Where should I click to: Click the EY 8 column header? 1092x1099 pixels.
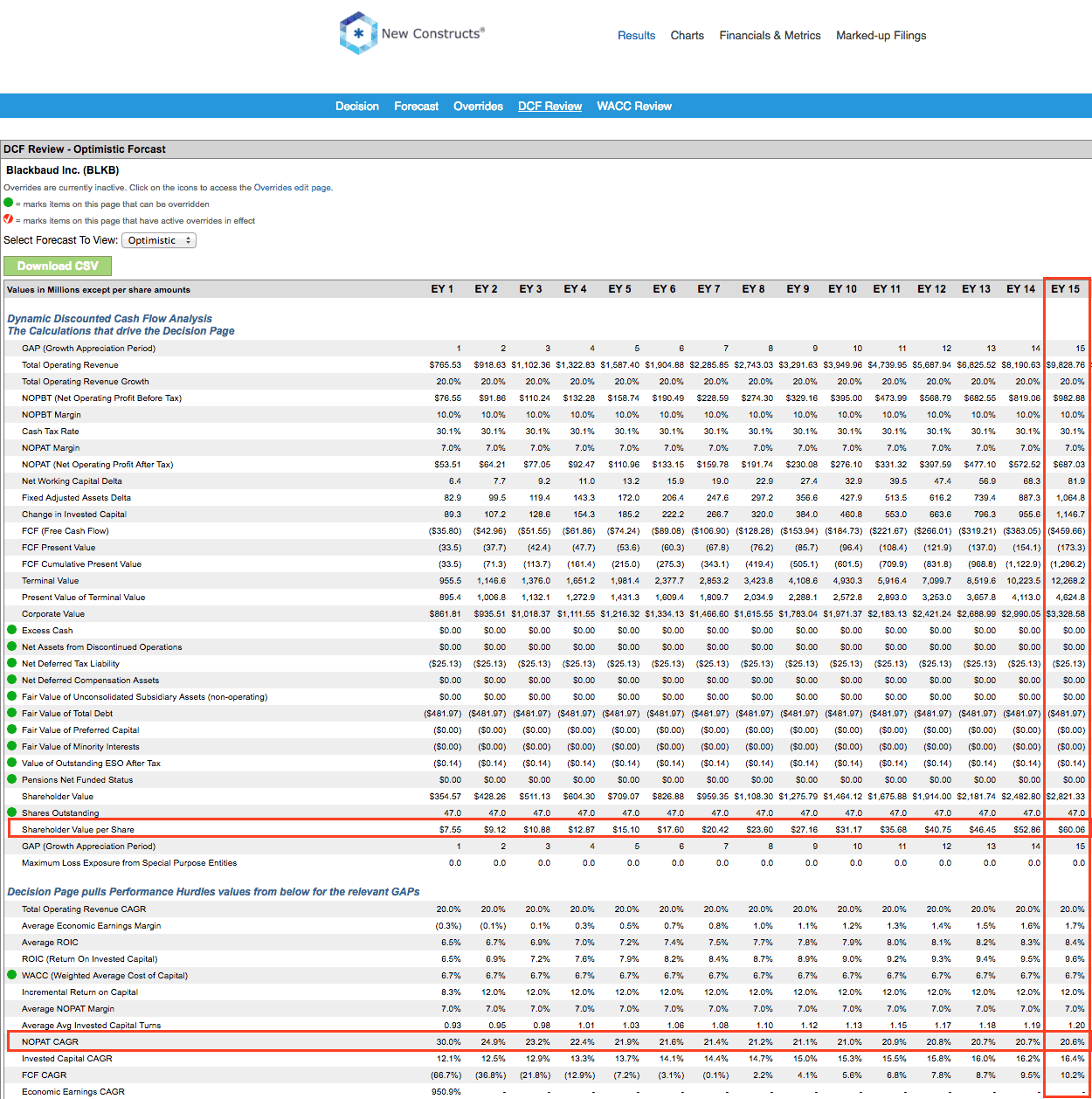click(x=753, y=289)
